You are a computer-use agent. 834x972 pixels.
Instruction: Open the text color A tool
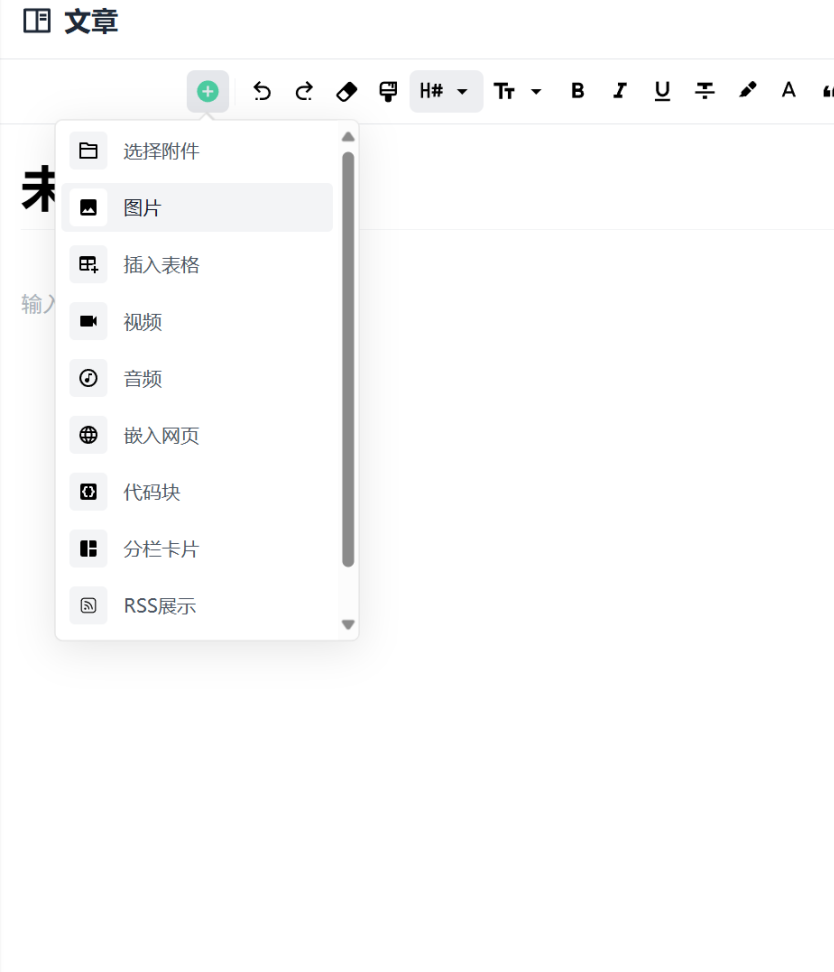coord(788,91)
